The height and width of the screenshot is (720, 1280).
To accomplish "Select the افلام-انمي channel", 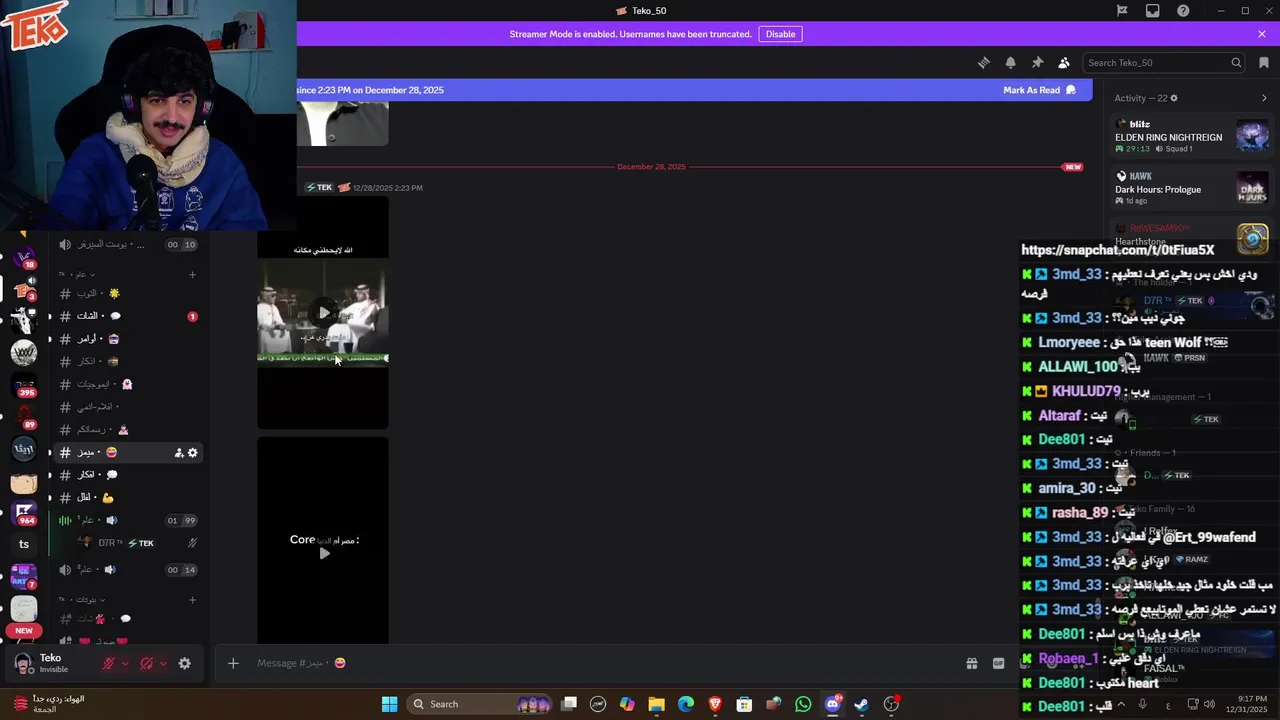I will (x=130, y=407).
